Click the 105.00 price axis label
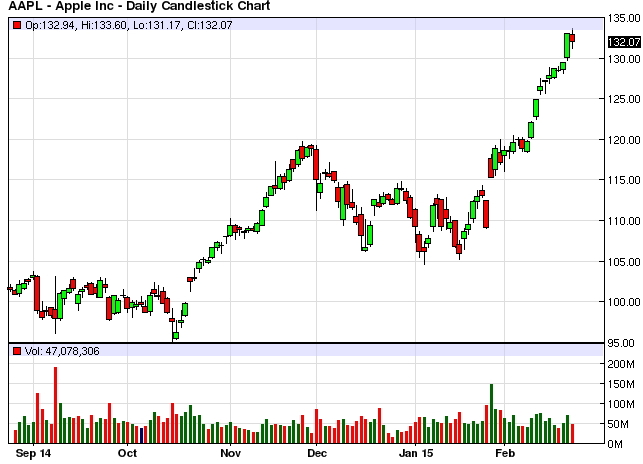Image resolution: width=643 pixels, height=464 pixels. [x=624, y=262]
